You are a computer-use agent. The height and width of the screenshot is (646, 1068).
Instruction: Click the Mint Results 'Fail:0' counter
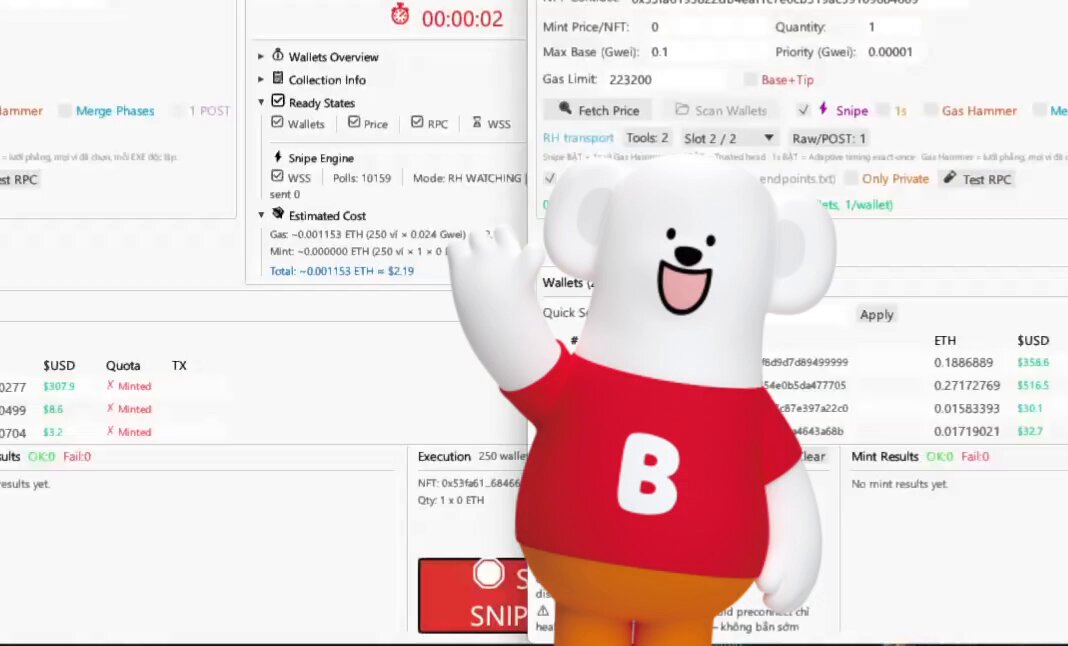click(x=975, y=457)
